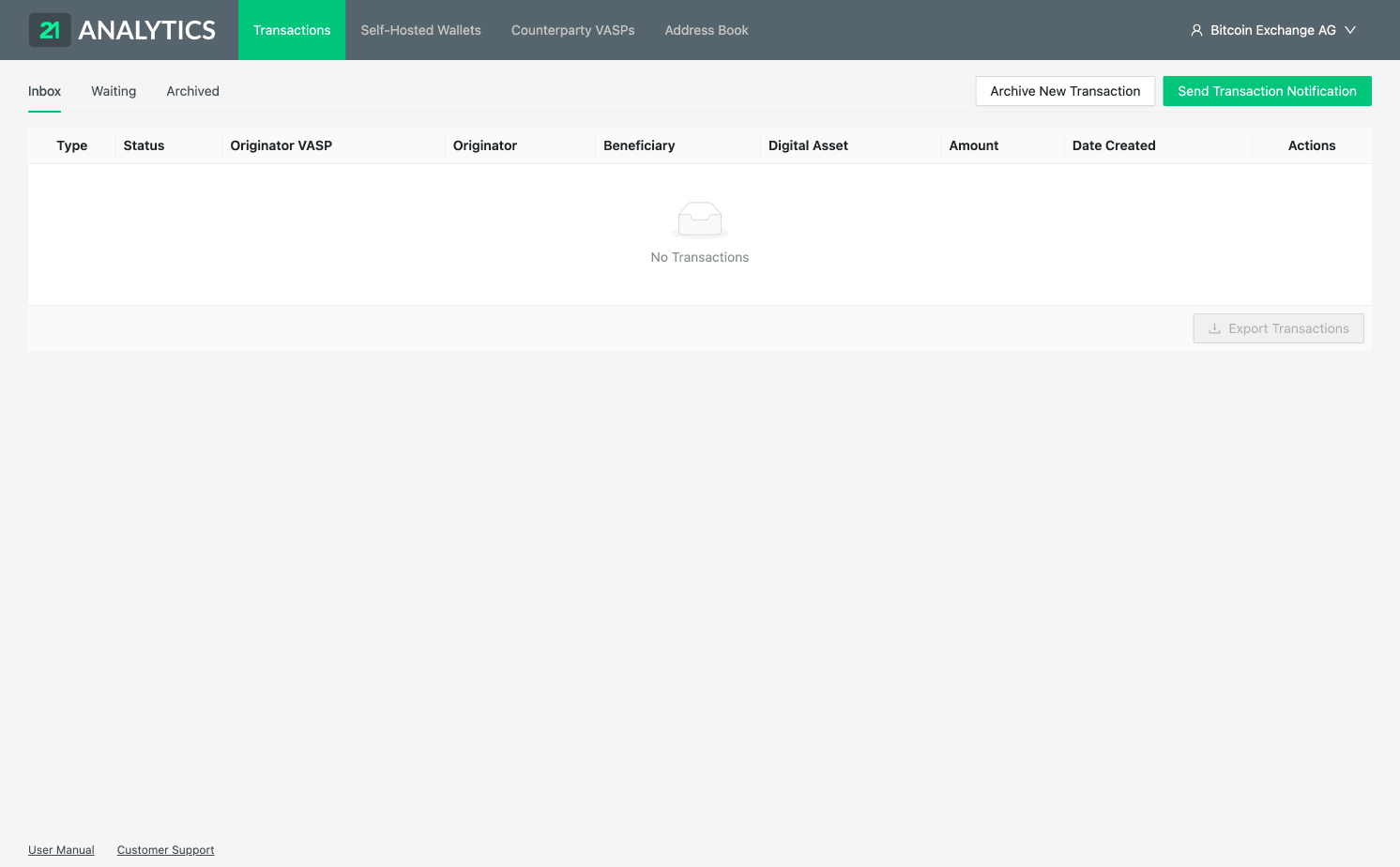This screenshot has width=1400, height=867.
Task: Open the User Manual link
Action: coord(61,850)
